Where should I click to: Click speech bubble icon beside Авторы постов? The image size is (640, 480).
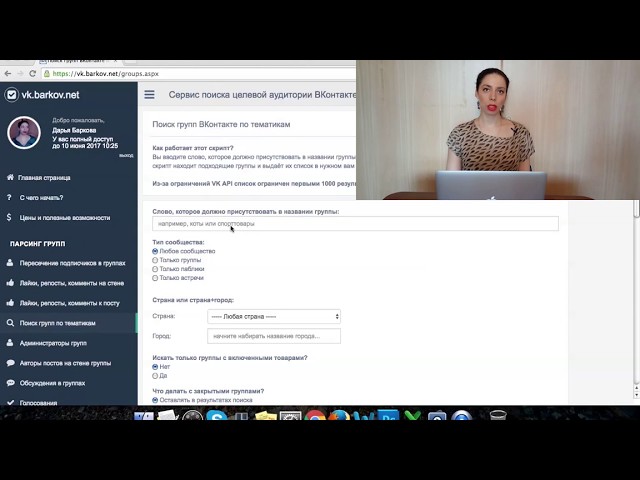click(x=11, y=363)
